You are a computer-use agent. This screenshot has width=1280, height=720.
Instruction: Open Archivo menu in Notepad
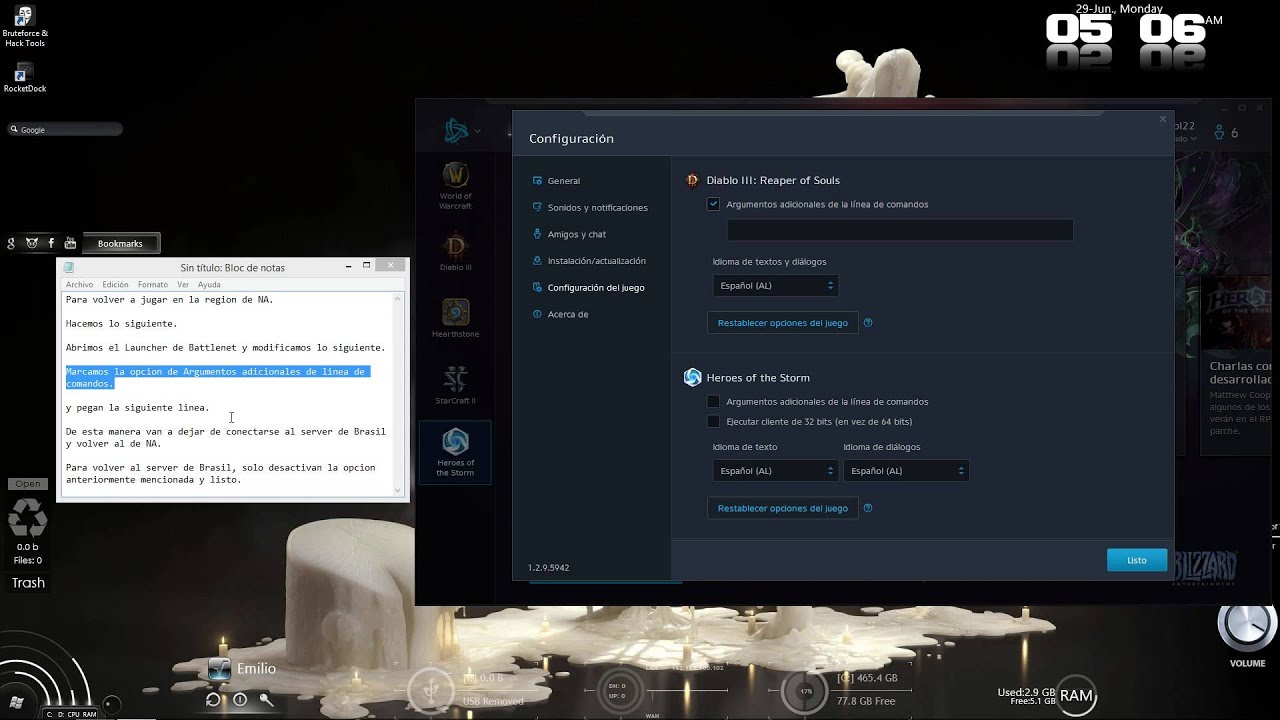[x=79, y=284]
